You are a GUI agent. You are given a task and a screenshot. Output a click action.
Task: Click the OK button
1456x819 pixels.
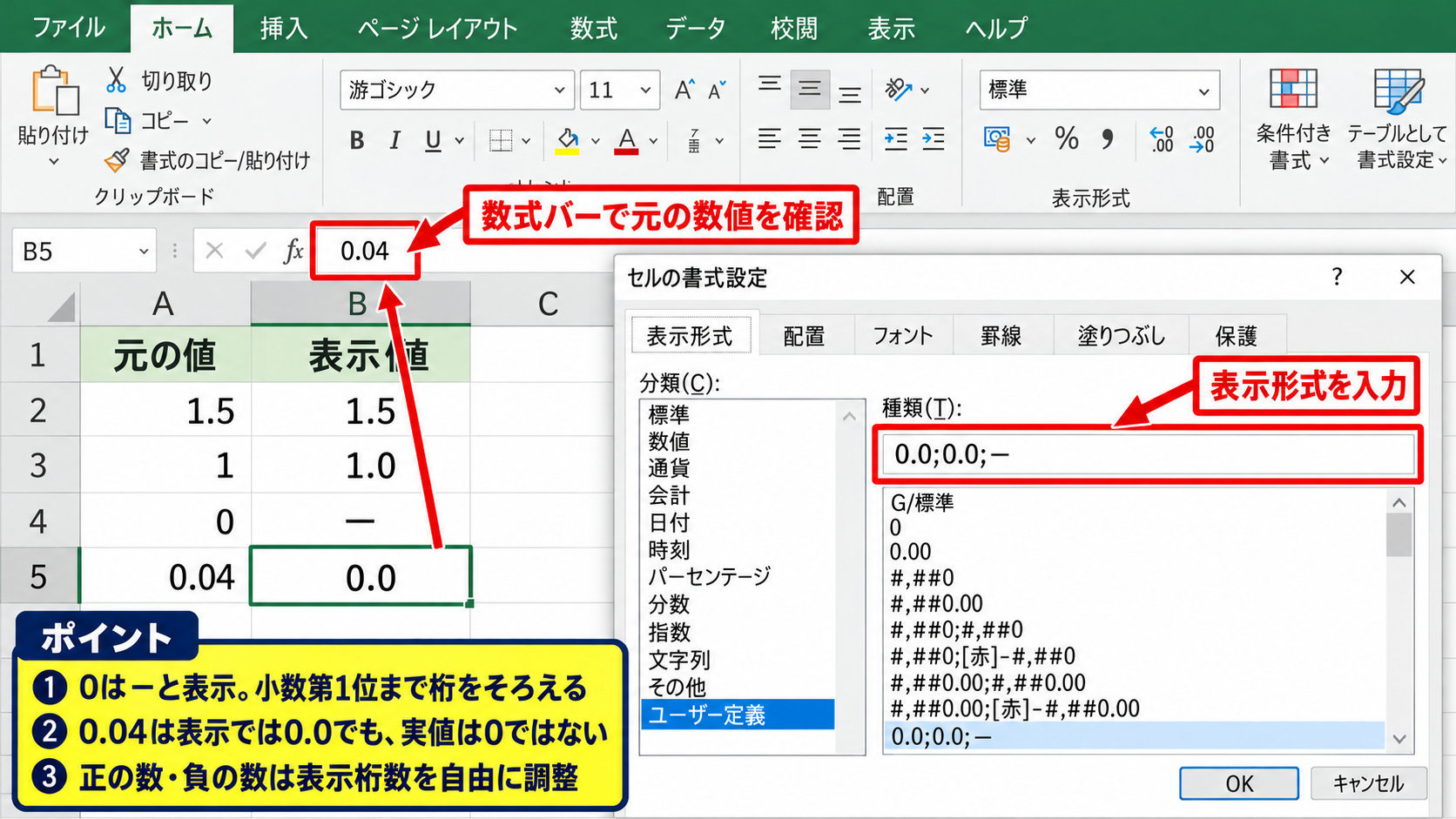[x=1239, y=783]
